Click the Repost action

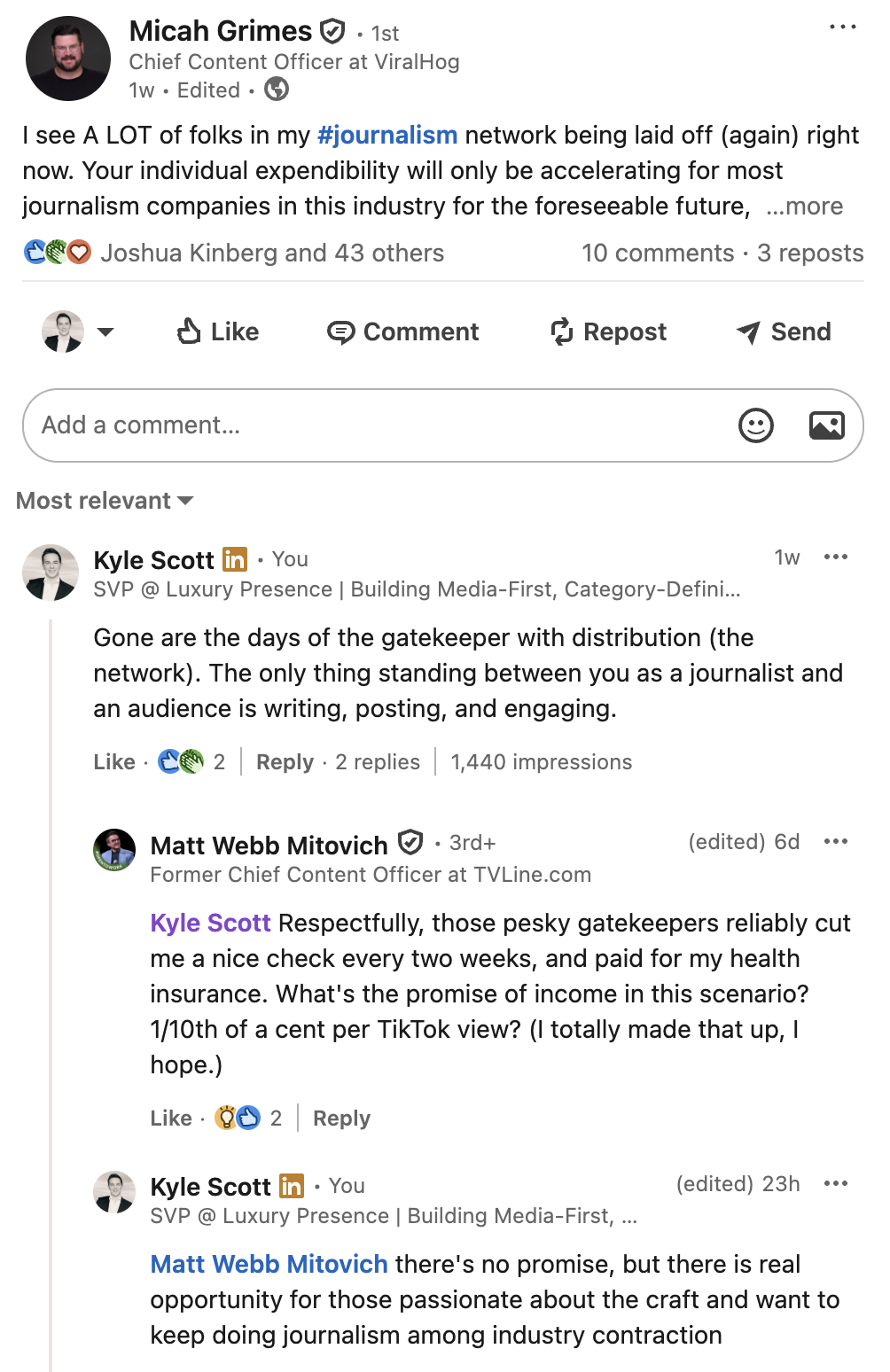[x=608, y=331]
